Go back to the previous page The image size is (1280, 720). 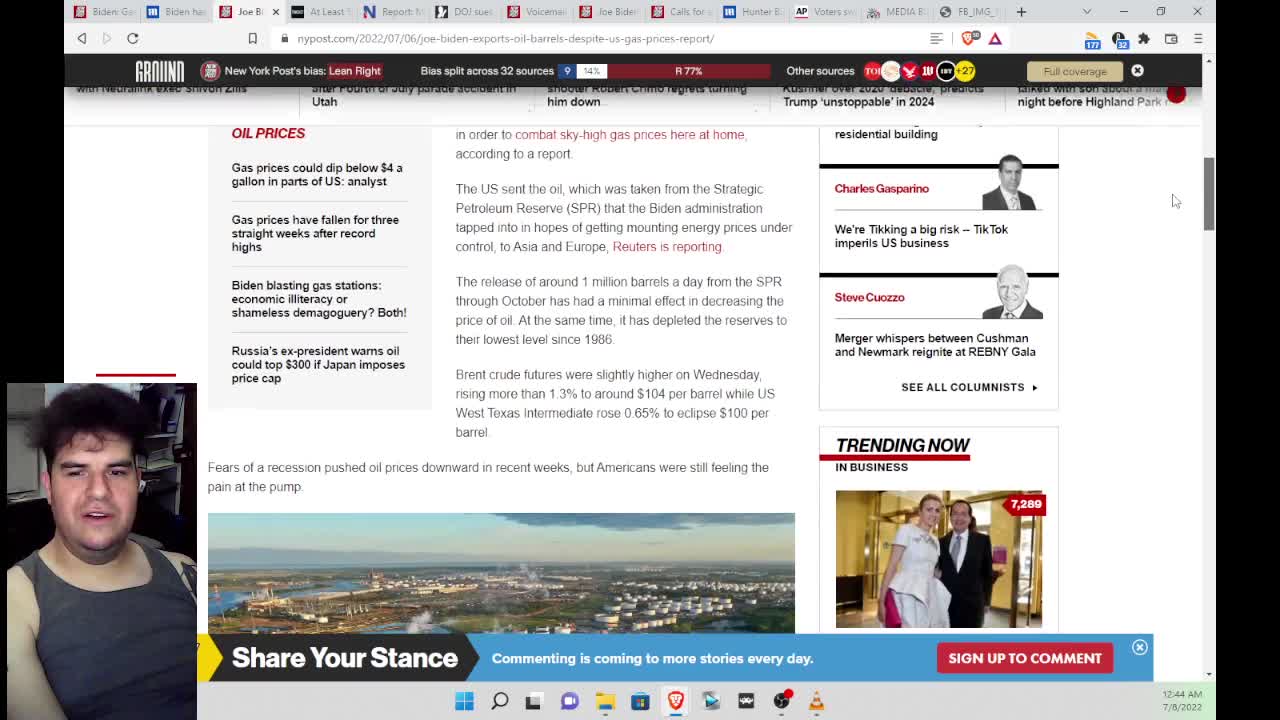tap(82, 38)
